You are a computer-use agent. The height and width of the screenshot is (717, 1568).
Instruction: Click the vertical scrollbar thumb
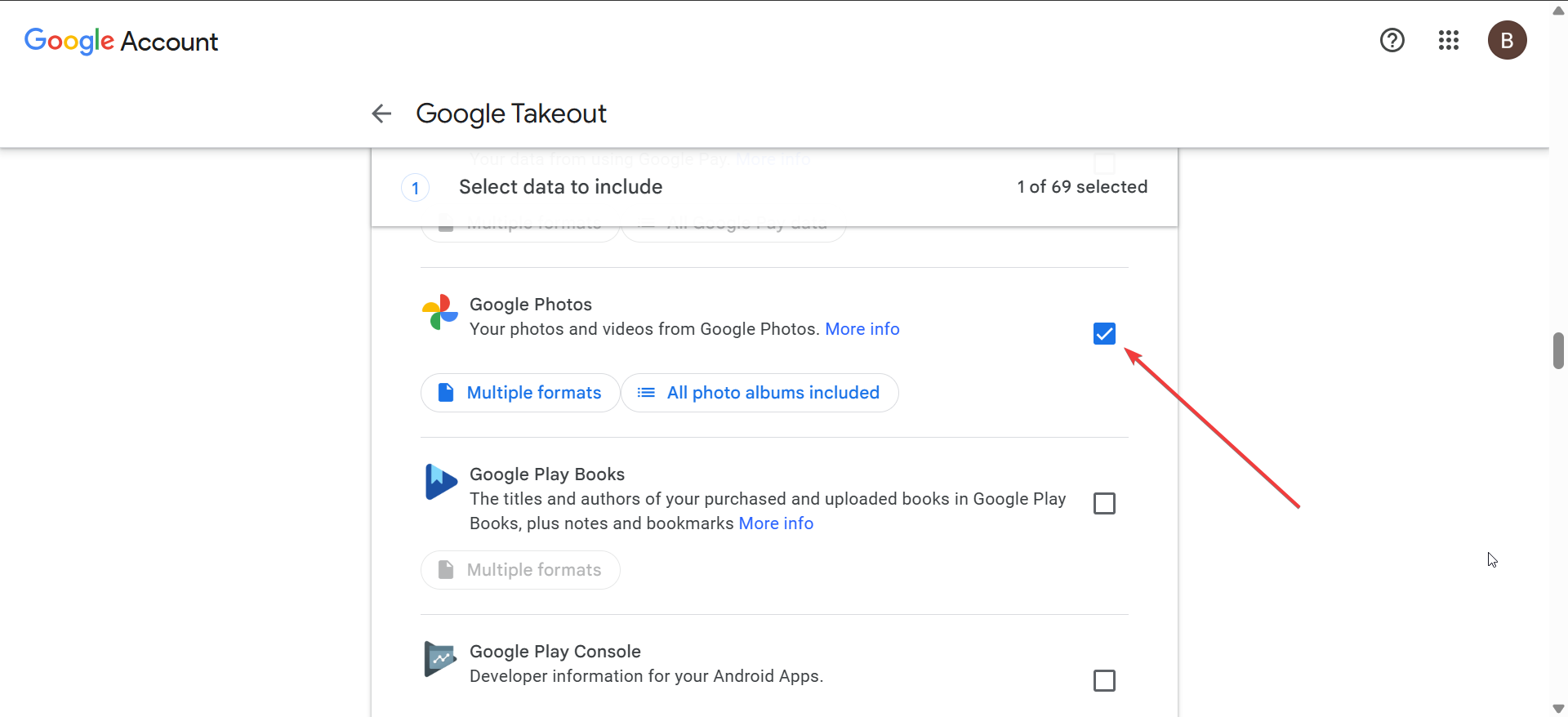[1558, 350]
